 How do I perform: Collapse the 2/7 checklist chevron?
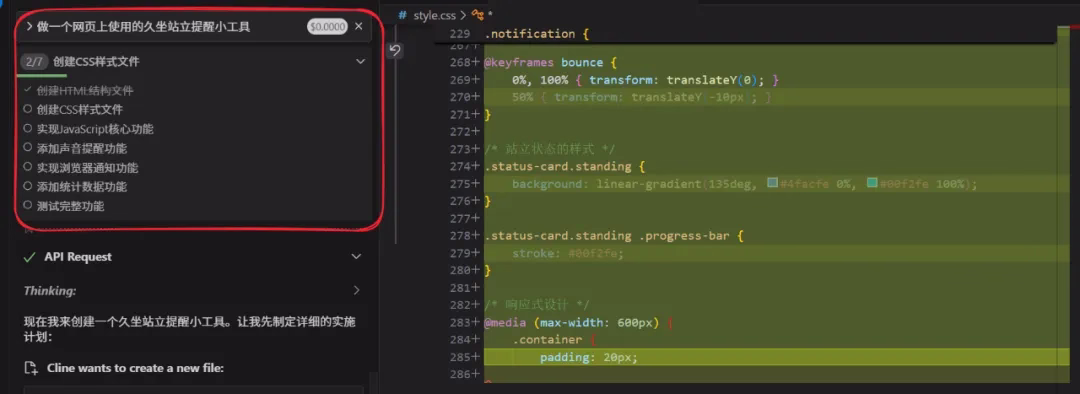(360, 62)
